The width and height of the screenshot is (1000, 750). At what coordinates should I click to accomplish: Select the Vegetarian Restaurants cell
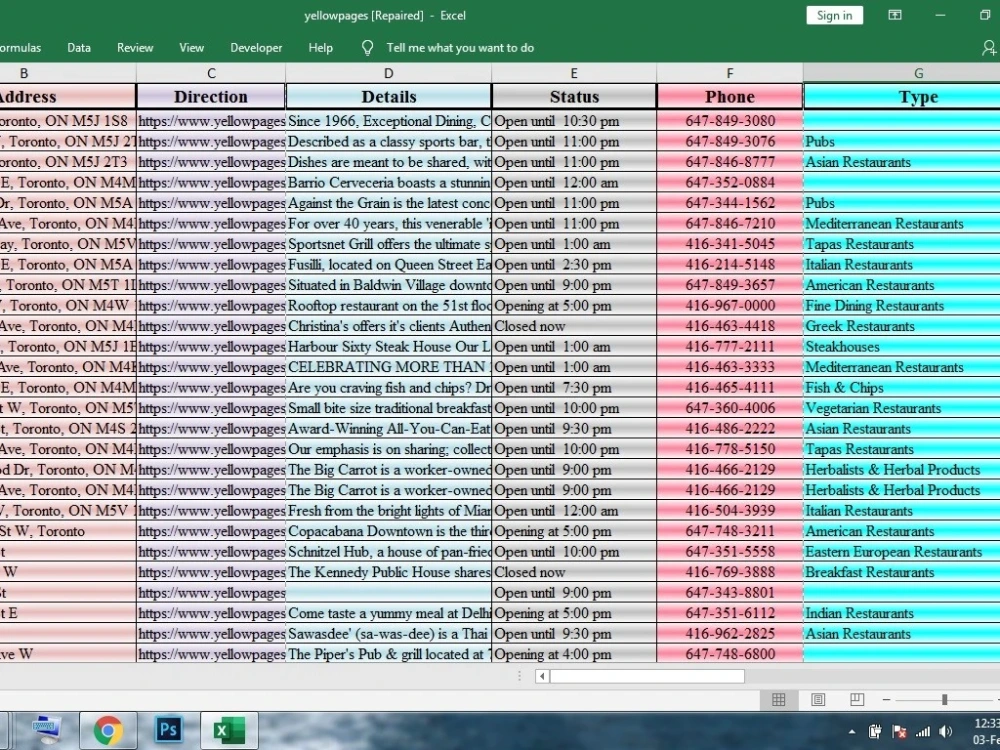click(x=902, y=408)
